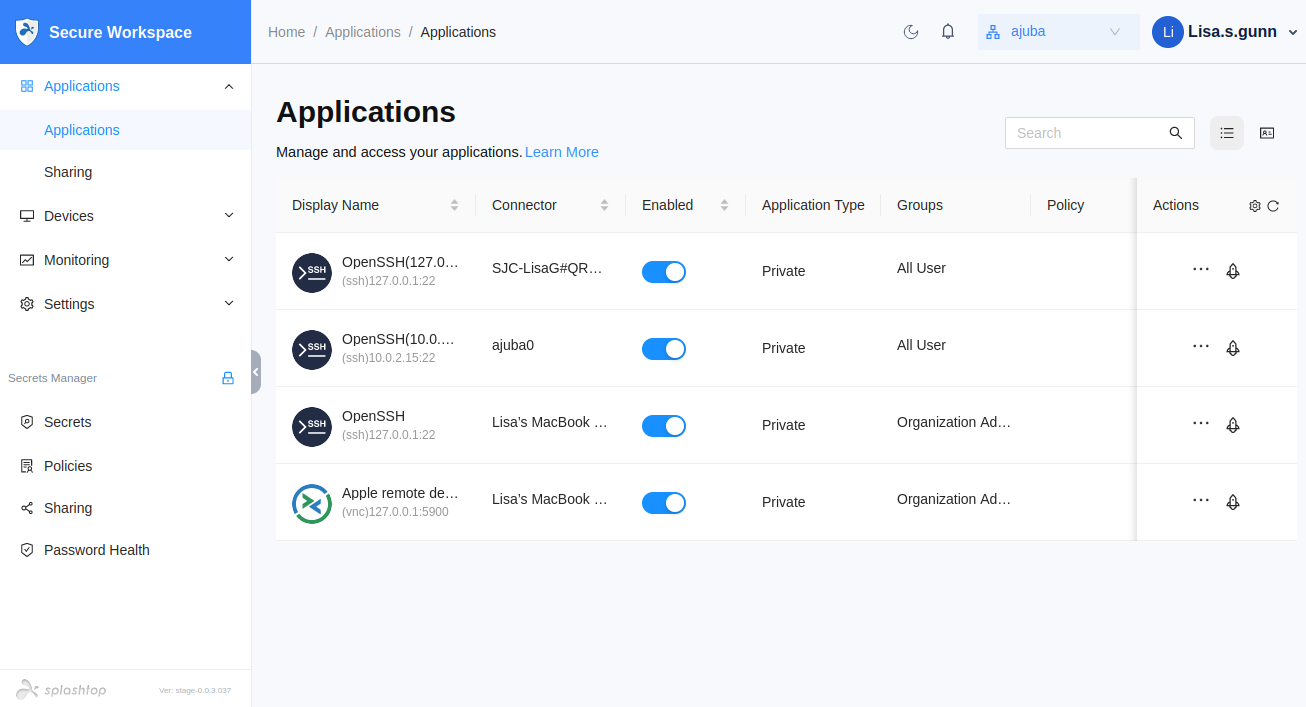Sort by Display Name column arrows
The height and width of the screenshot is (707, 1306).
pyautogui.click(x=454, y=205)
